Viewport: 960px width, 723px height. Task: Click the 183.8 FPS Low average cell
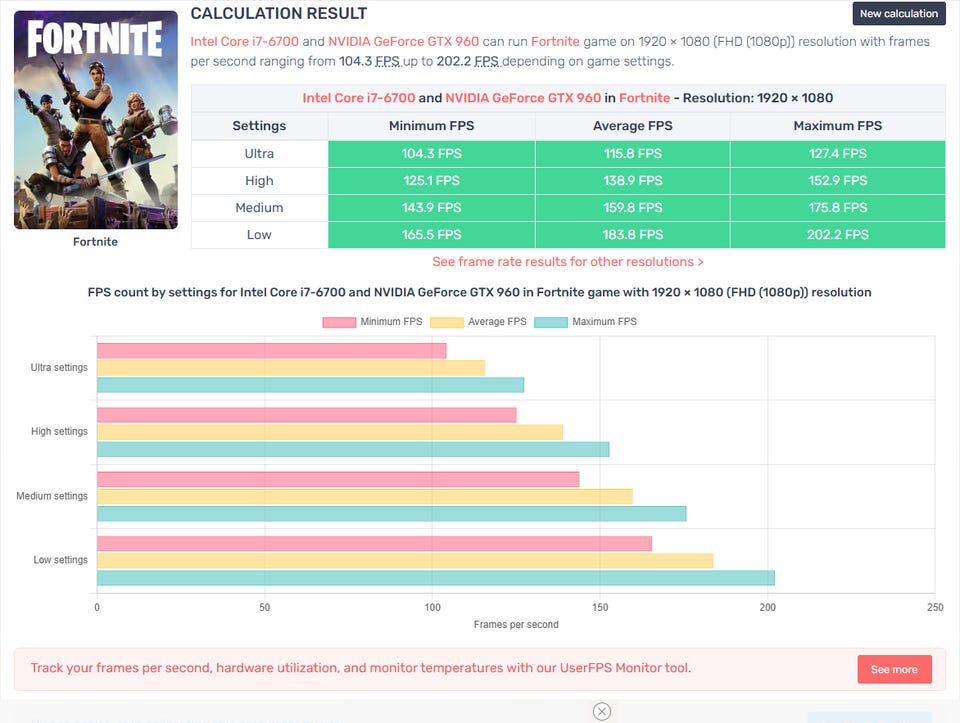[x=632, y=234]
